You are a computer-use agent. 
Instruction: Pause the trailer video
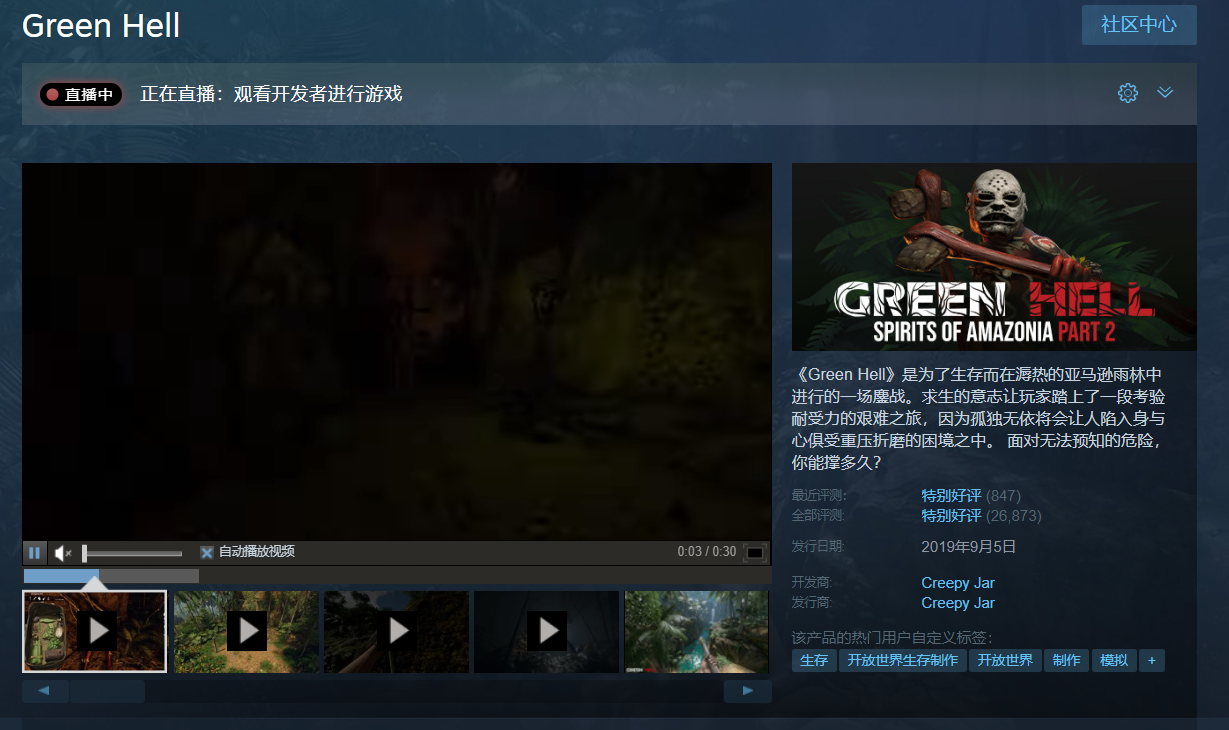[x=35, y=552]
